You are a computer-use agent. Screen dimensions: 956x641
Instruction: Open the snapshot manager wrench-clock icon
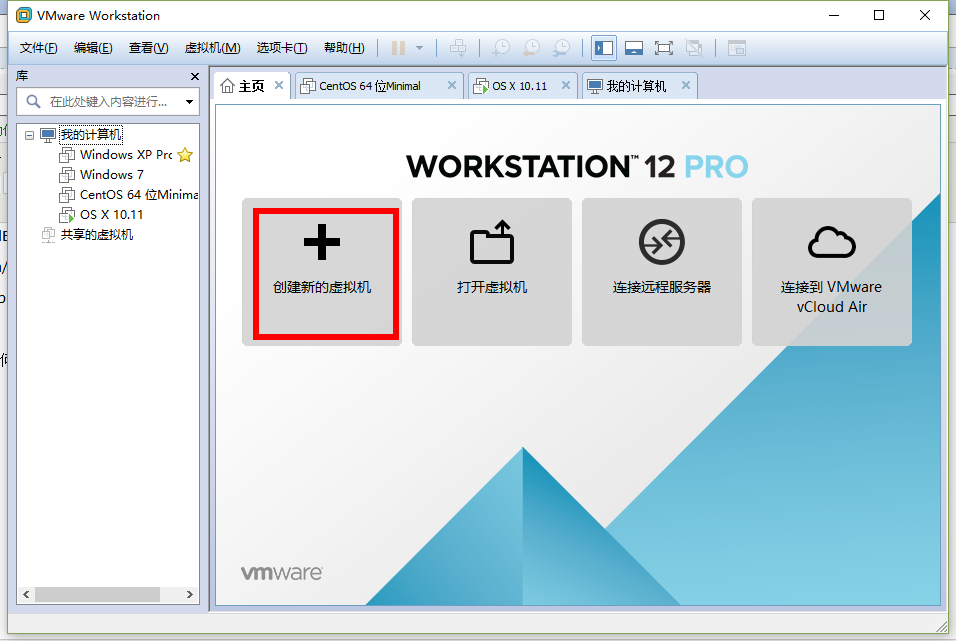(561, 48)
